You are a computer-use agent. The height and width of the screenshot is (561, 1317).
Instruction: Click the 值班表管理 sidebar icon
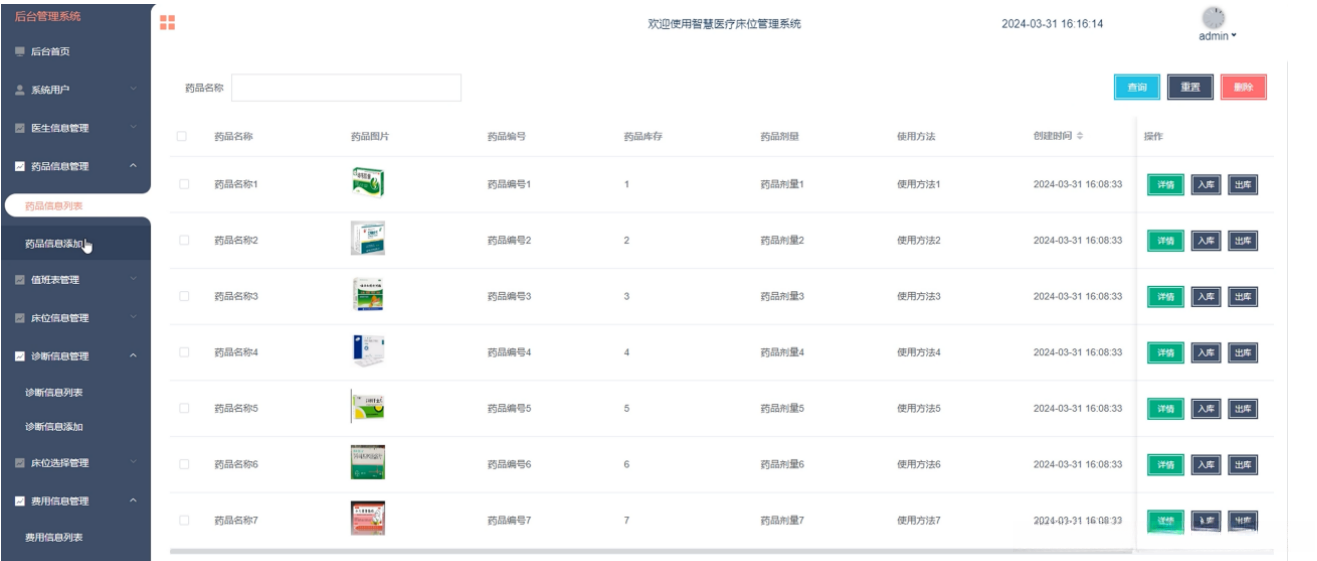tap(20, 280)
